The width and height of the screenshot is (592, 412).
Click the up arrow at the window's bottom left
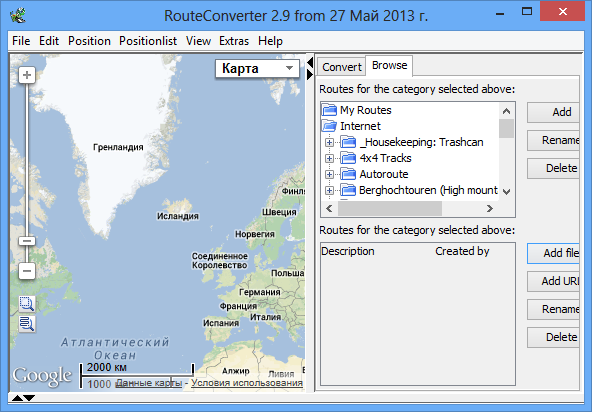pyautogui.click(x=17, y=398)
